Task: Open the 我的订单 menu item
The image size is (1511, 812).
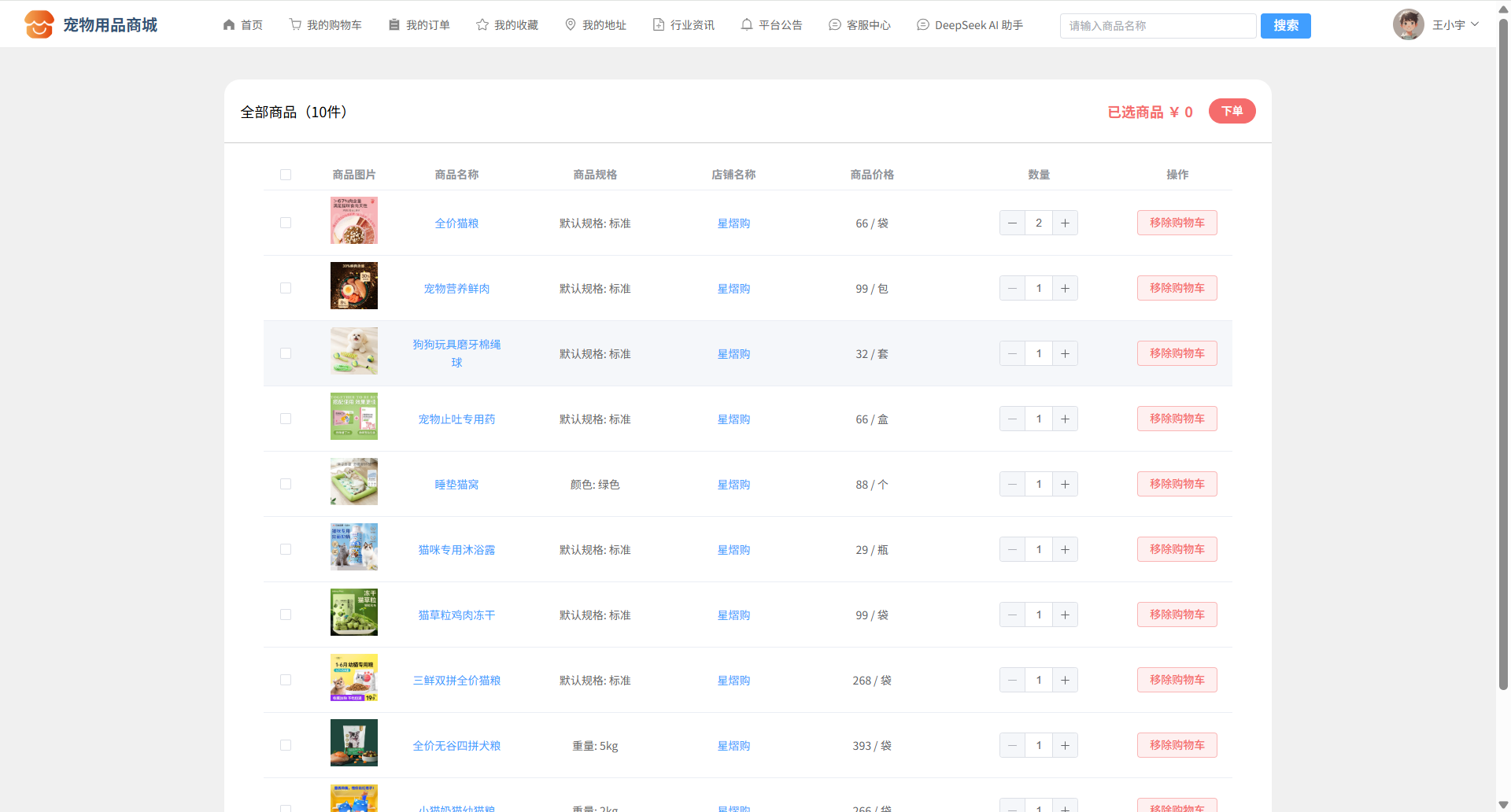Action: pyautogui.click(x=419, y=25)
